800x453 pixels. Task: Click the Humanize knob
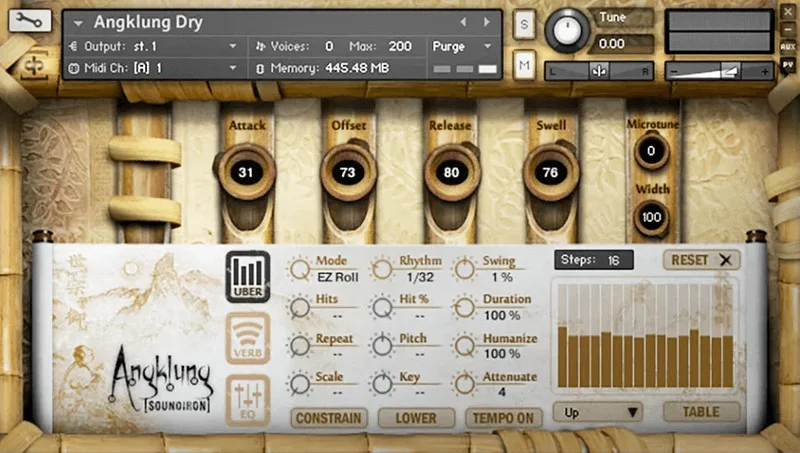coord(465,346)
